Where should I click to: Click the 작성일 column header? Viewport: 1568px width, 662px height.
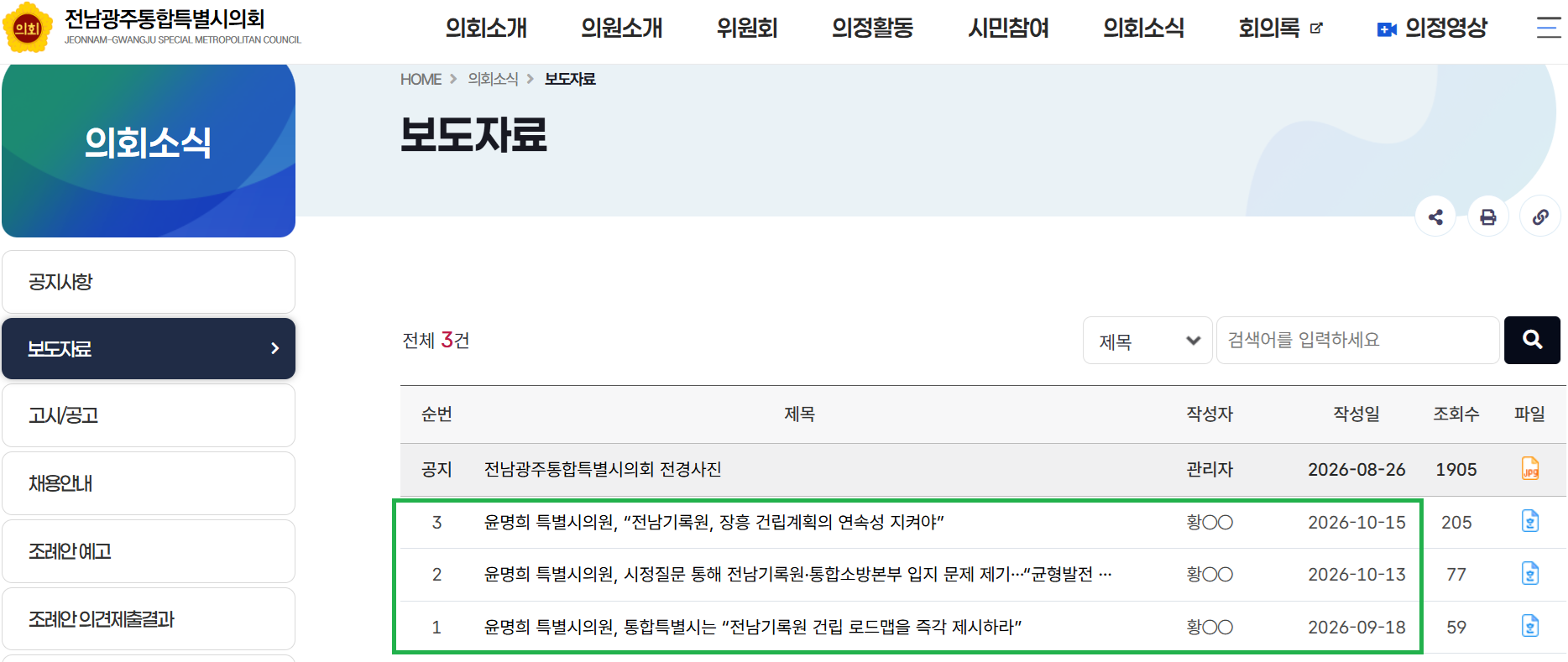click(1356, 414)
